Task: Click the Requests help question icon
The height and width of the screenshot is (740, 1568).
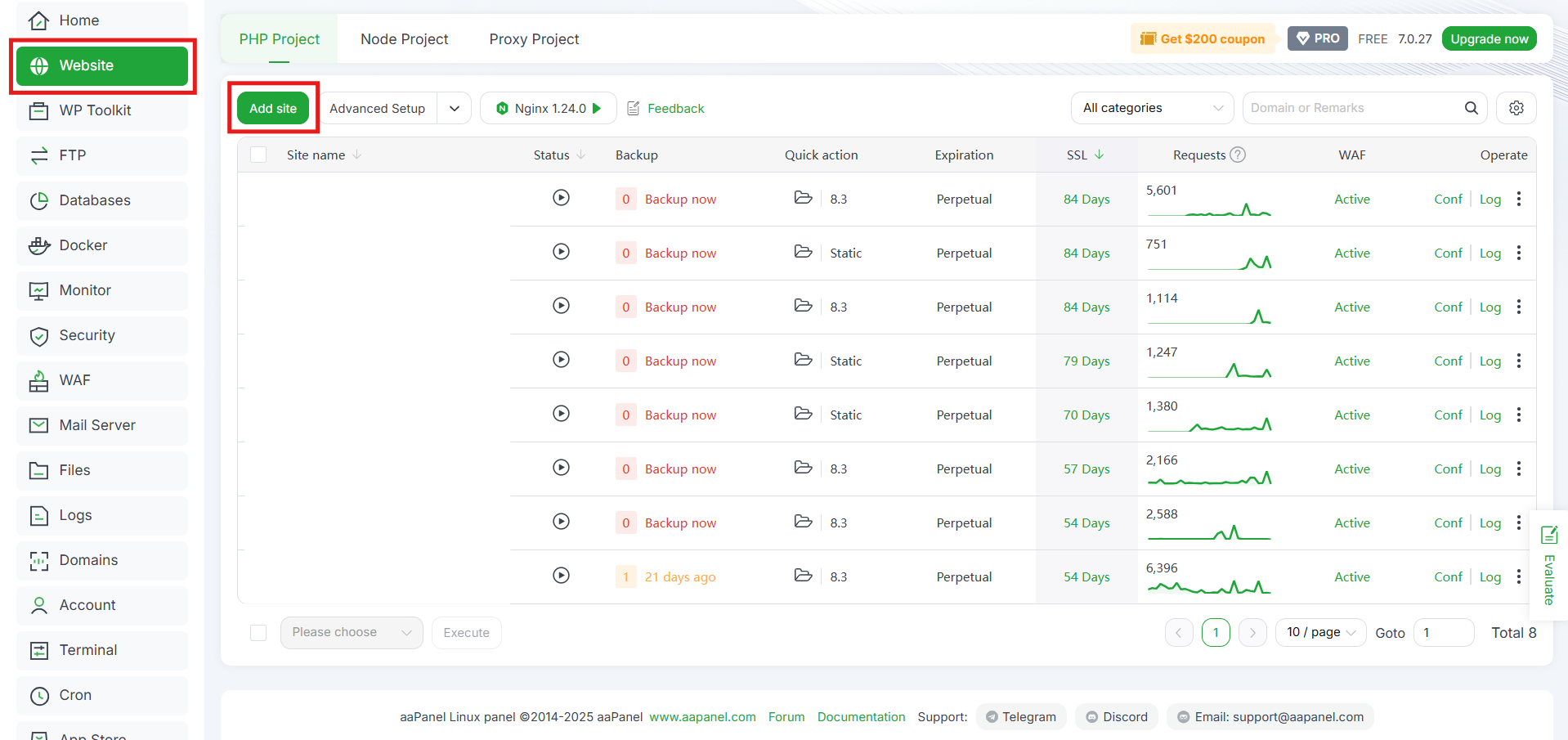Action: 1238,155
